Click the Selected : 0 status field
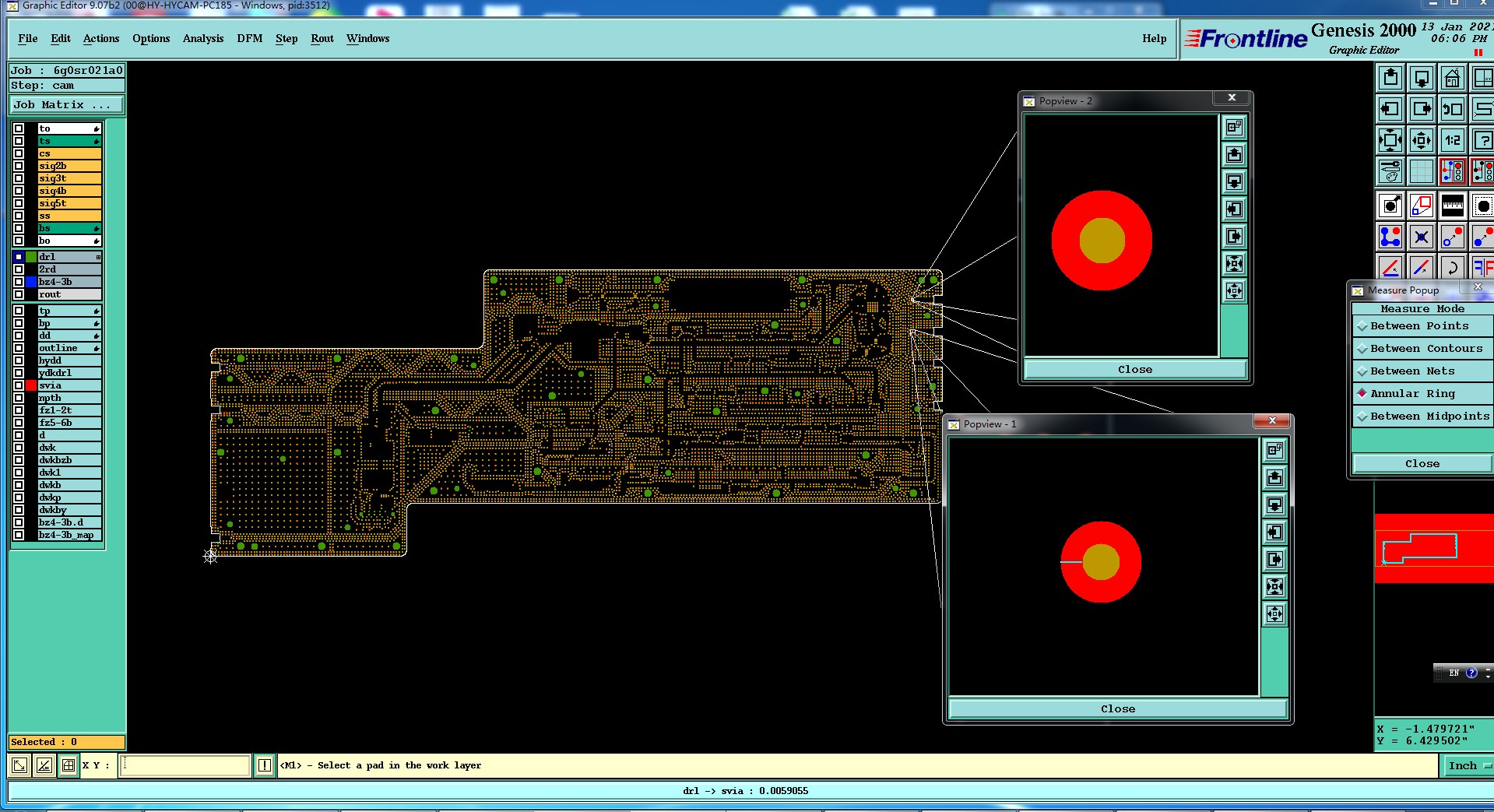 [x=67, y=742]
